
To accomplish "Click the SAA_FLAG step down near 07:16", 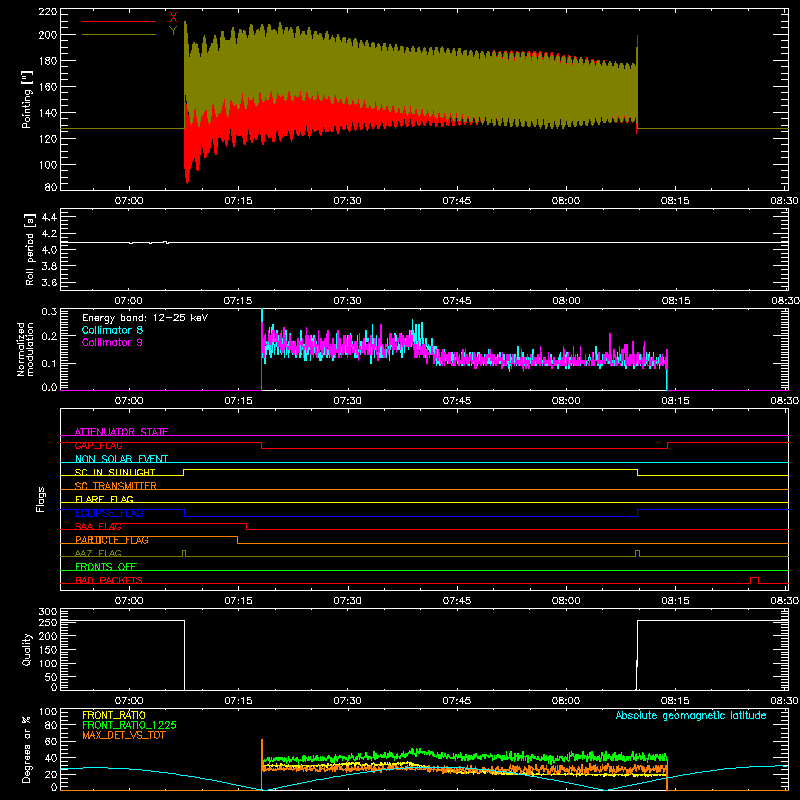I will point(246,527).
